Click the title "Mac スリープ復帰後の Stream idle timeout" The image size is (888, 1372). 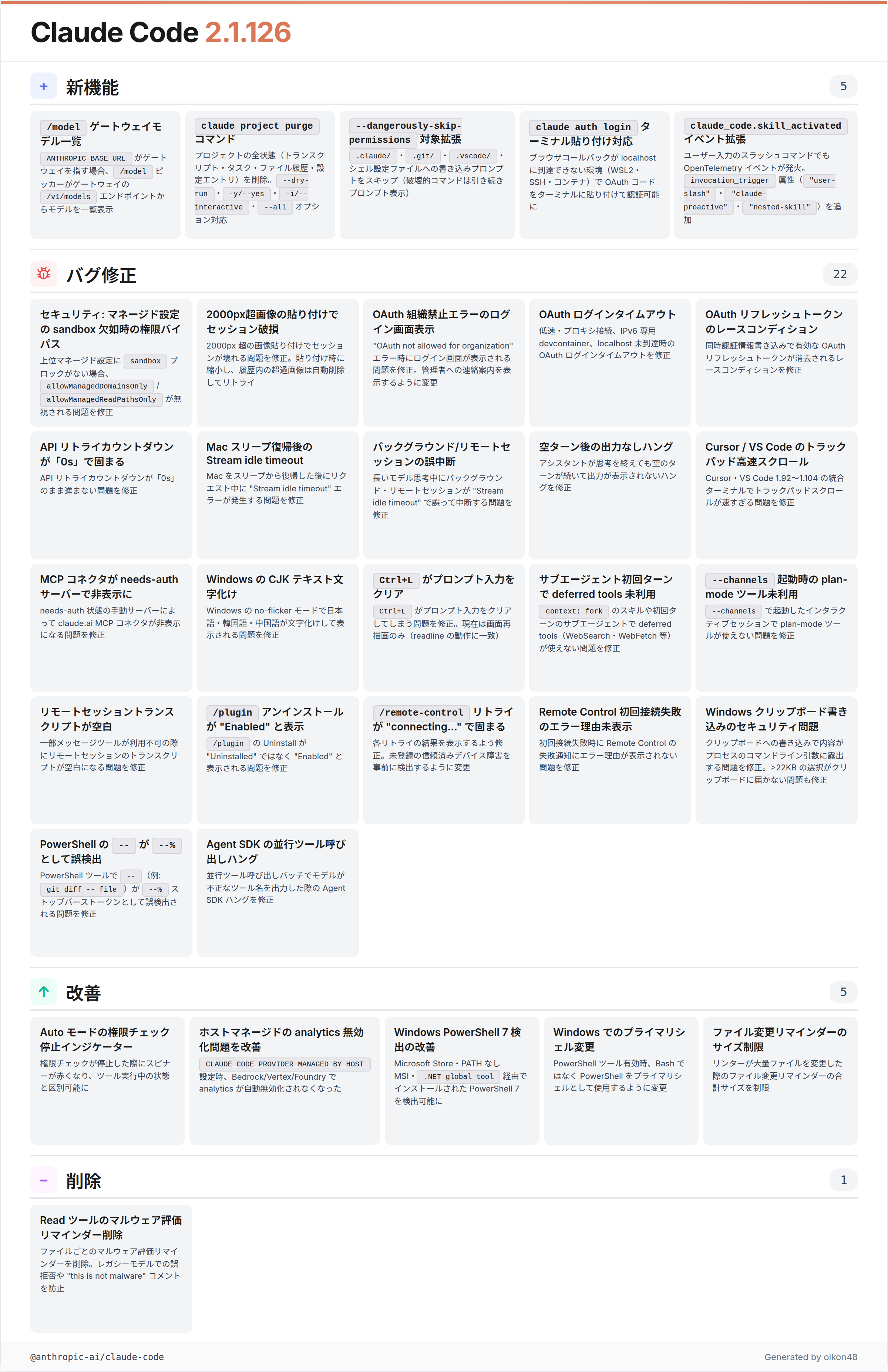[x=259, y=453]
